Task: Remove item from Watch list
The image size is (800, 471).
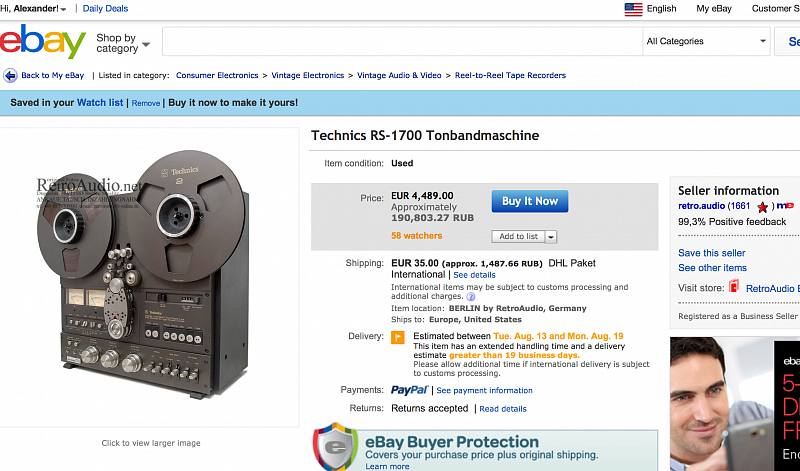Action: [x=146, y=103]
